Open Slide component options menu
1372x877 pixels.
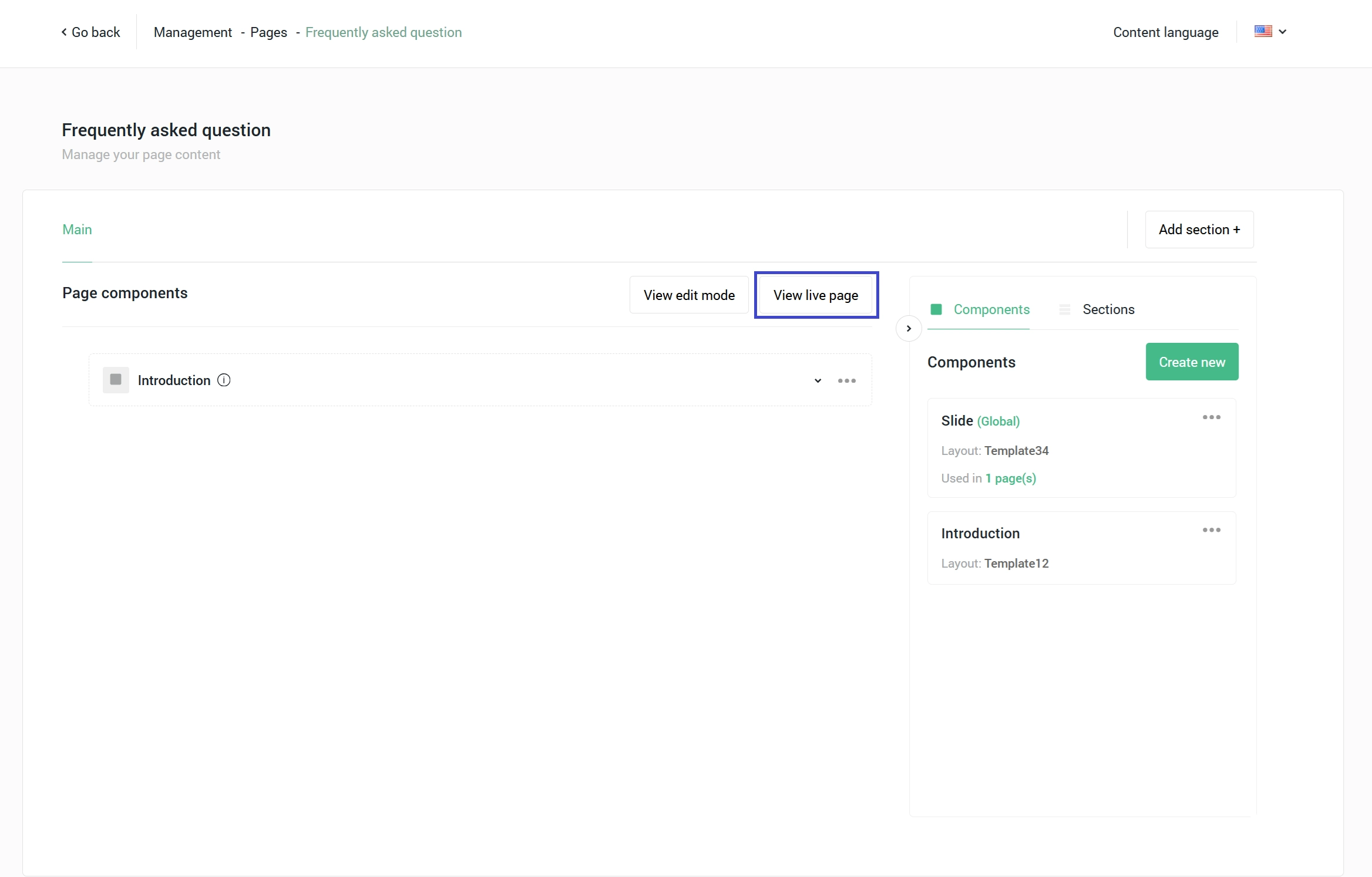[1211, 417]
